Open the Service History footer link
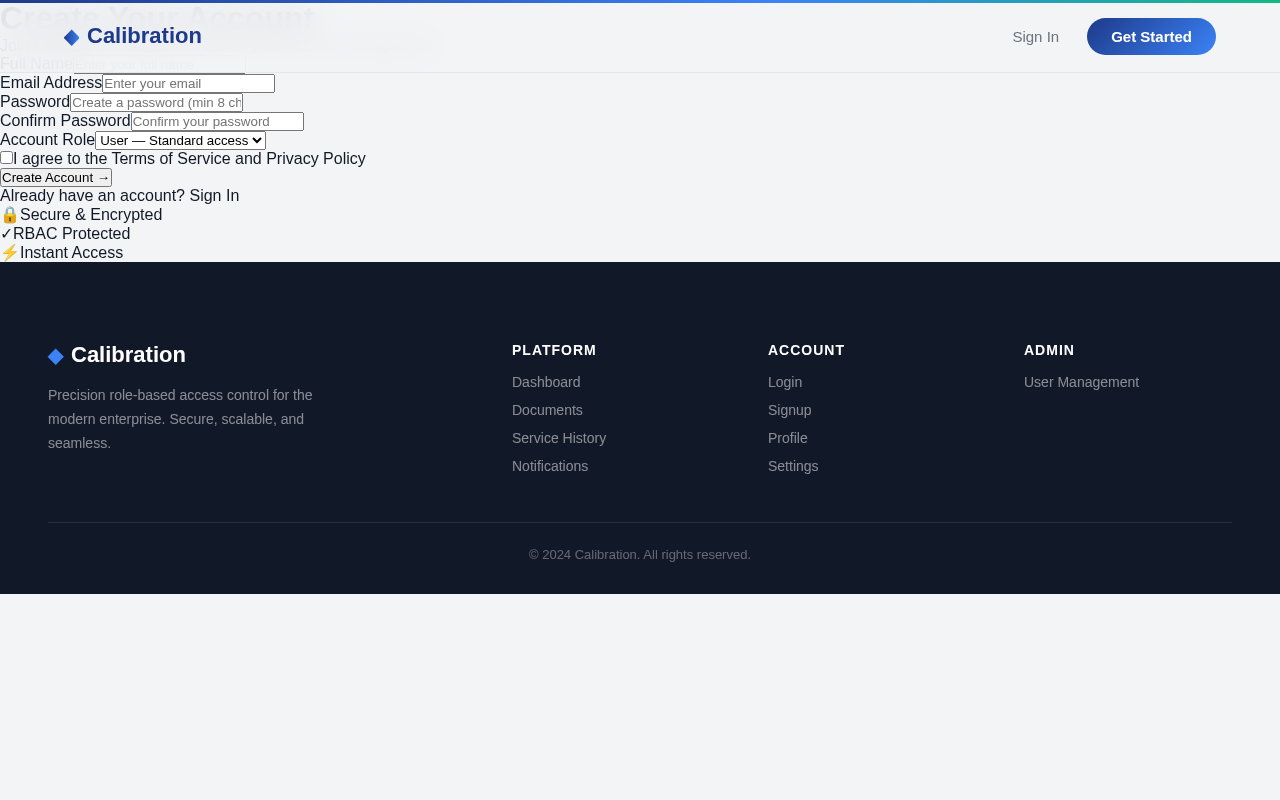Screen dimensions: 1280x800 click(559, 438)
